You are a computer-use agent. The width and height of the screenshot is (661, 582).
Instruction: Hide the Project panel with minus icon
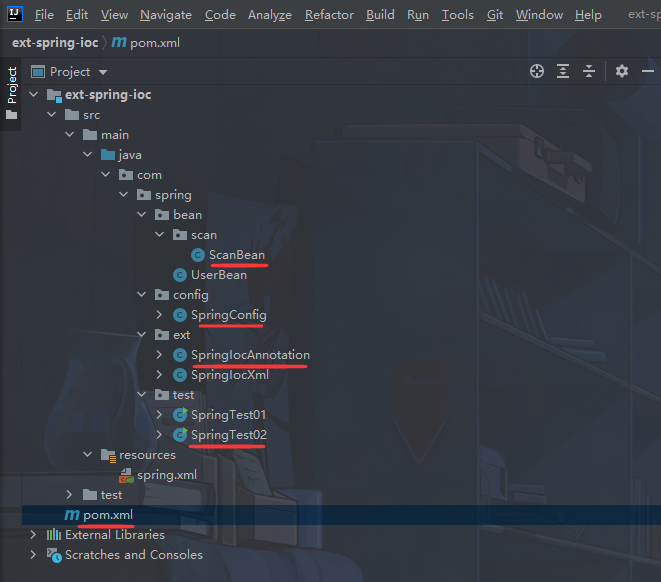(x=648, y=71)
